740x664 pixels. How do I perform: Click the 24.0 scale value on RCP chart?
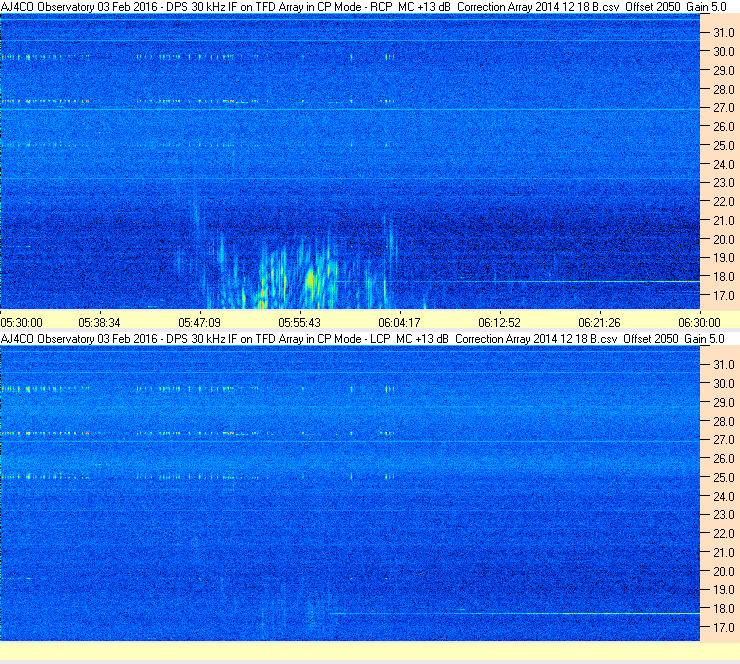(724, 165)
